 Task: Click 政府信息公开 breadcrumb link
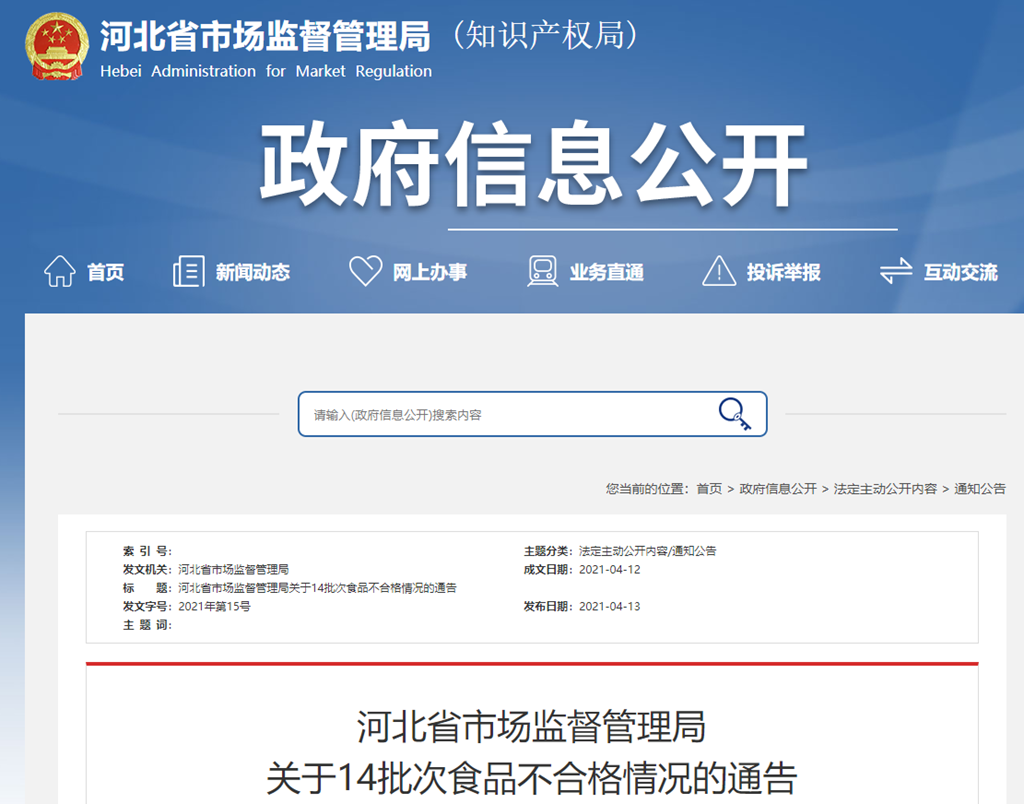pos(778,489)
